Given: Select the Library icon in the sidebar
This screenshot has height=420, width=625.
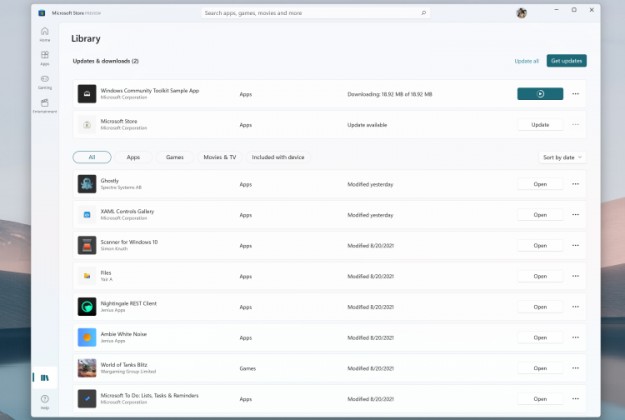Looking at the screenshot, I should pyautogui.click(x=45, y=377).
